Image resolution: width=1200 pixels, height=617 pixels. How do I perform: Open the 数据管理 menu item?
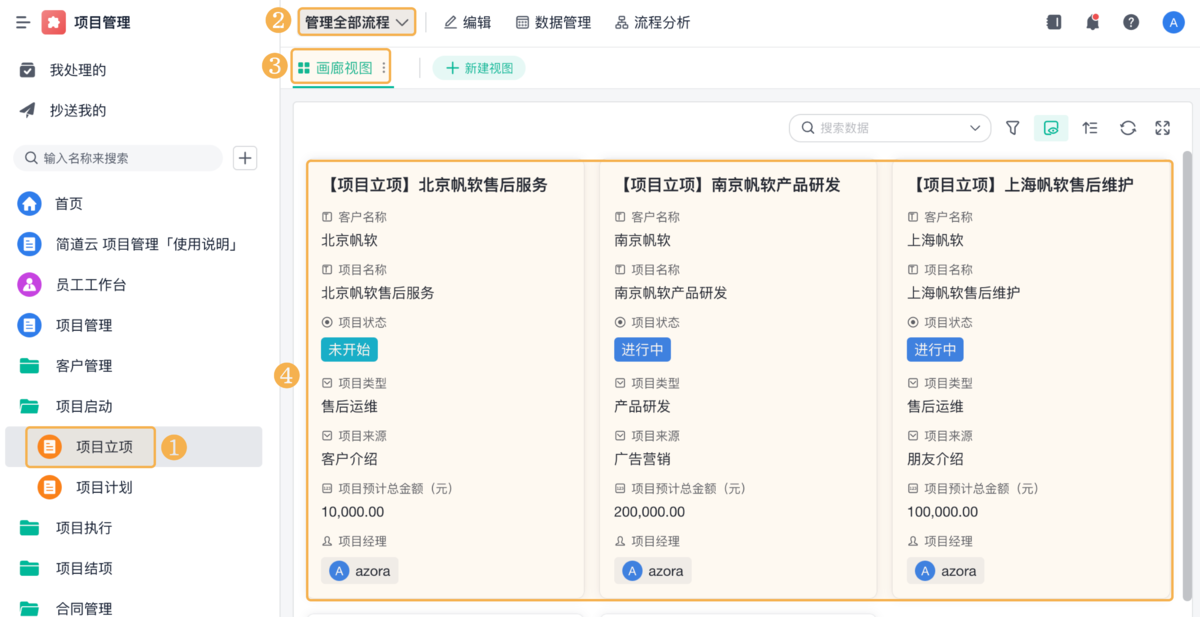tap(553, 21)
